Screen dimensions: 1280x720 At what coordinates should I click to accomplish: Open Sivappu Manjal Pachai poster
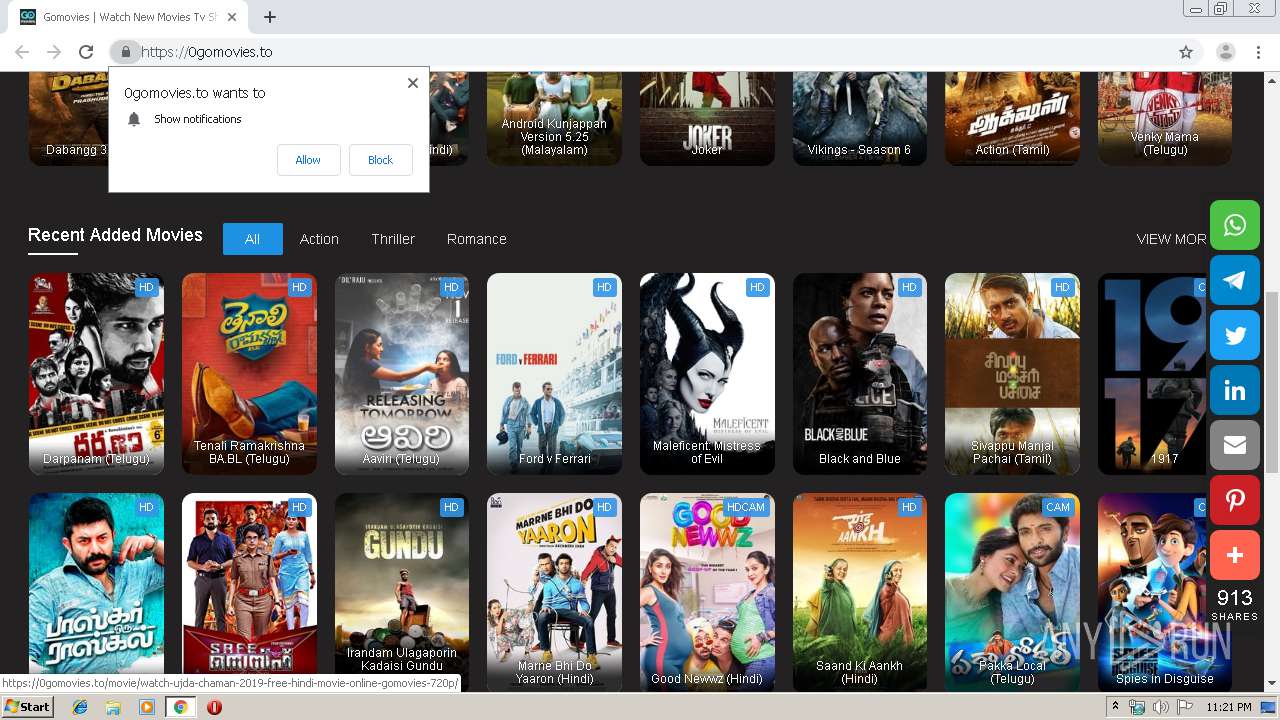coord(1012,374)
